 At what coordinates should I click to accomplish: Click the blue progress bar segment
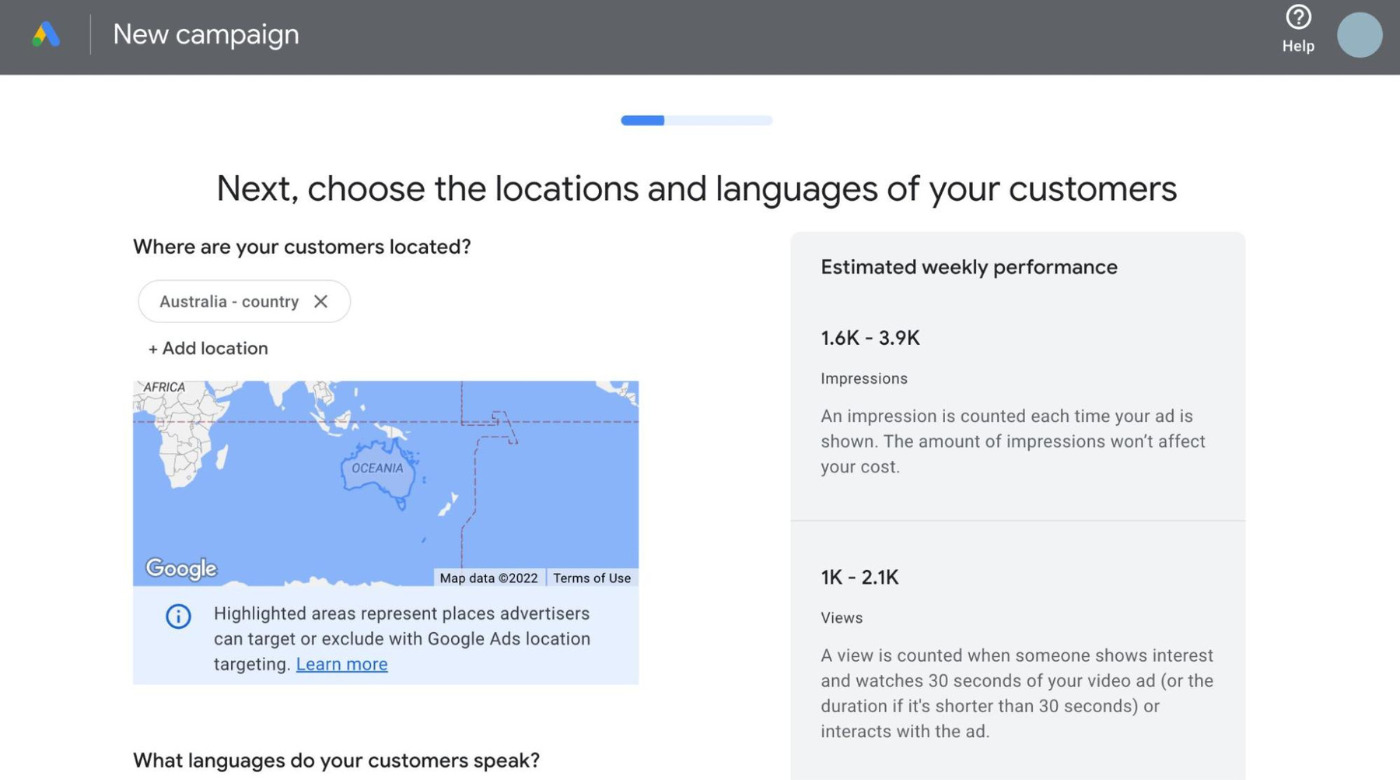pos(641,120)
